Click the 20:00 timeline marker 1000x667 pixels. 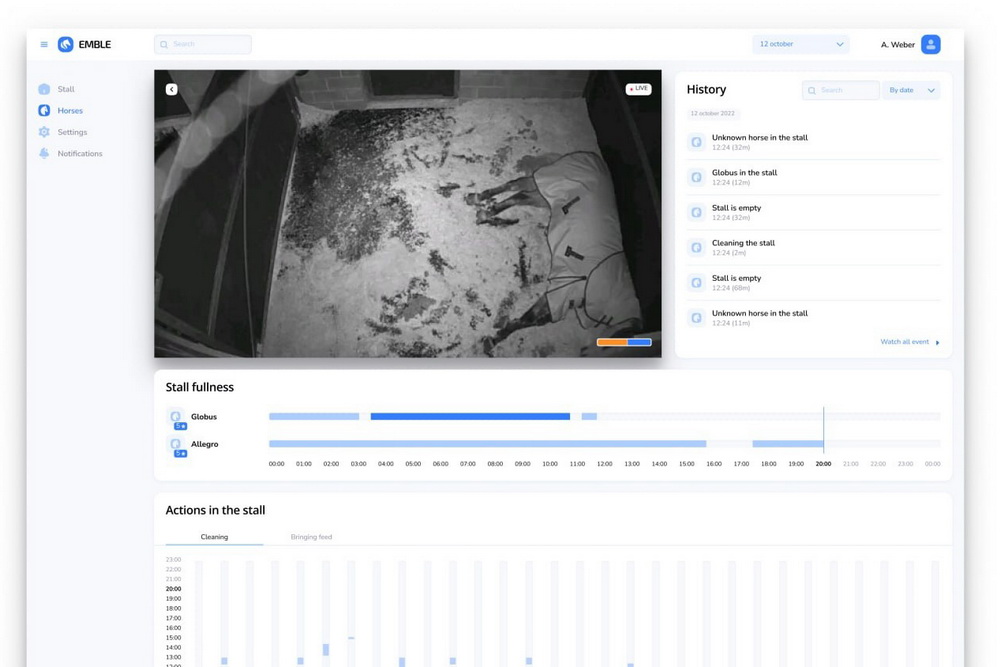coord(823,464)
